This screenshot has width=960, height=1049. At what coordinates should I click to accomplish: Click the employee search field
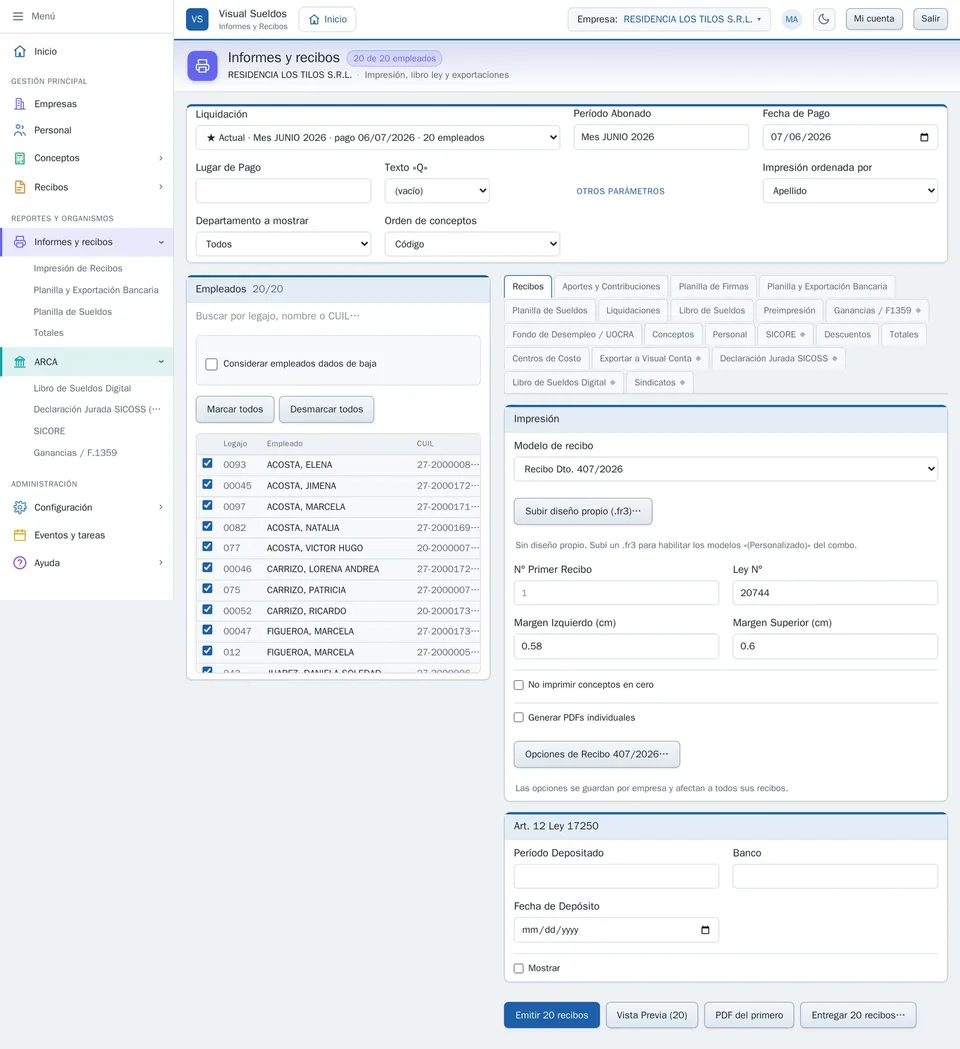338,316
